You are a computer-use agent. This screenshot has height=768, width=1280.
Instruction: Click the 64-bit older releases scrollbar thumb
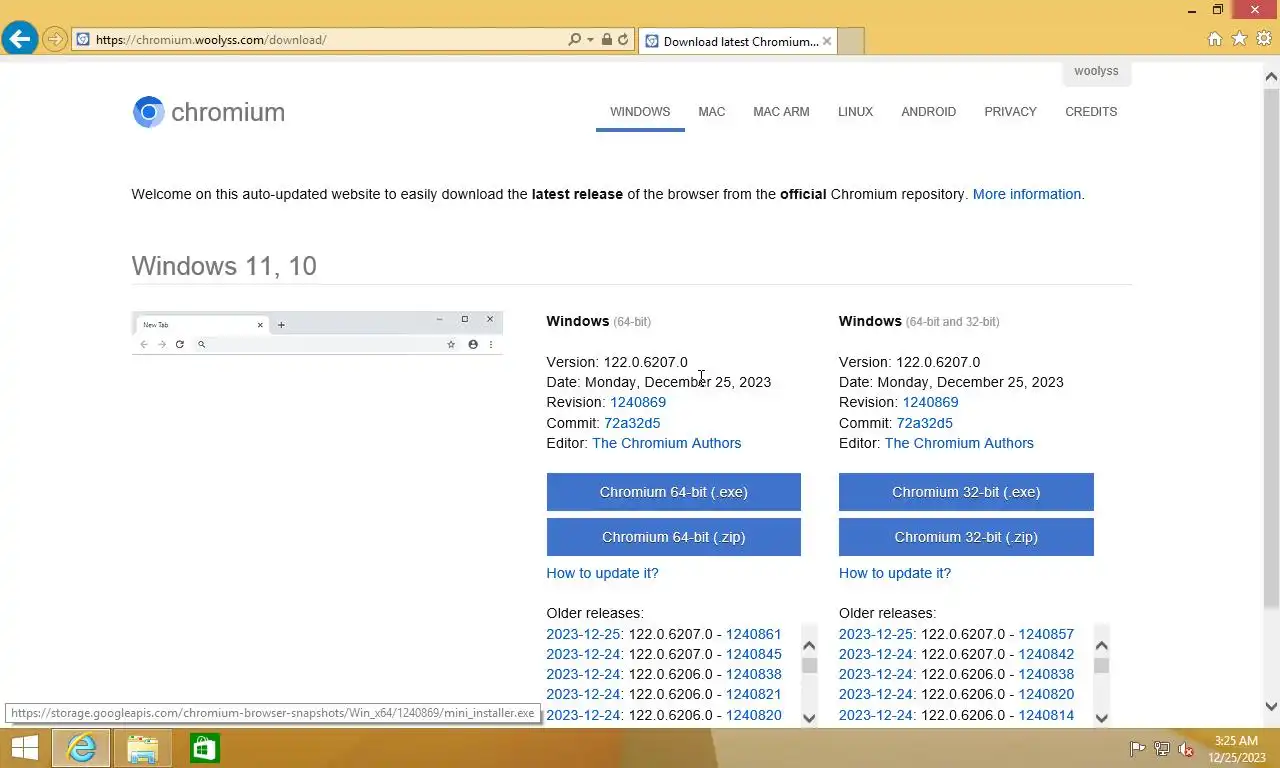click(809, 665)
